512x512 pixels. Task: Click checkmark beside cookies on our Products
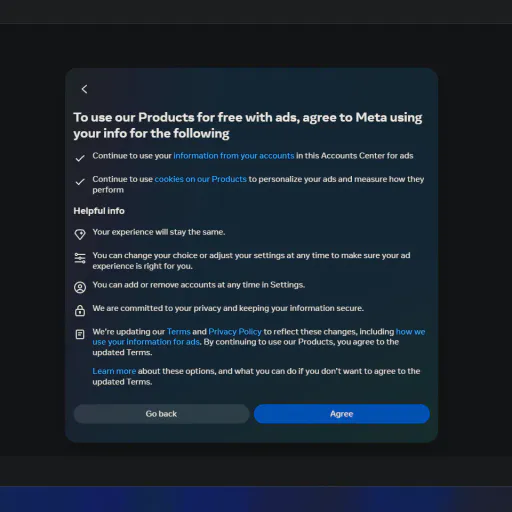click(x=80, y=182)
